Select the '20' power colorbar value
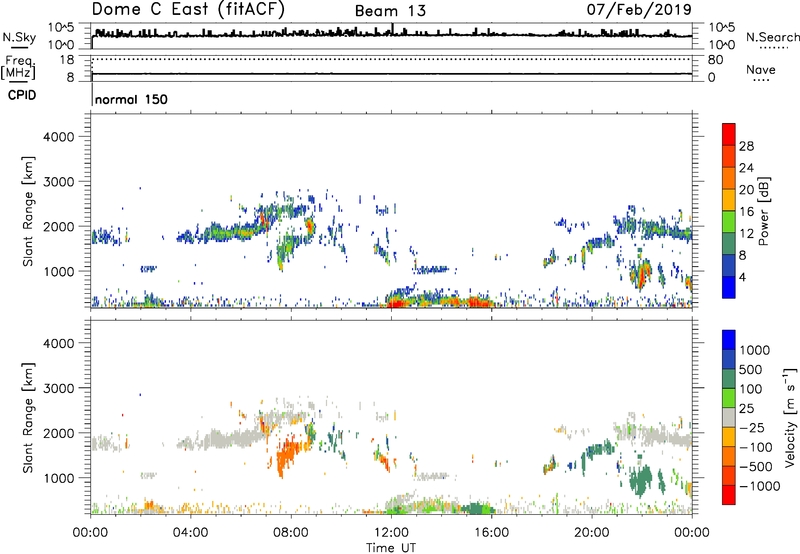Image resolution: width=800 pixels, height=554 pixels. (746, 190)
